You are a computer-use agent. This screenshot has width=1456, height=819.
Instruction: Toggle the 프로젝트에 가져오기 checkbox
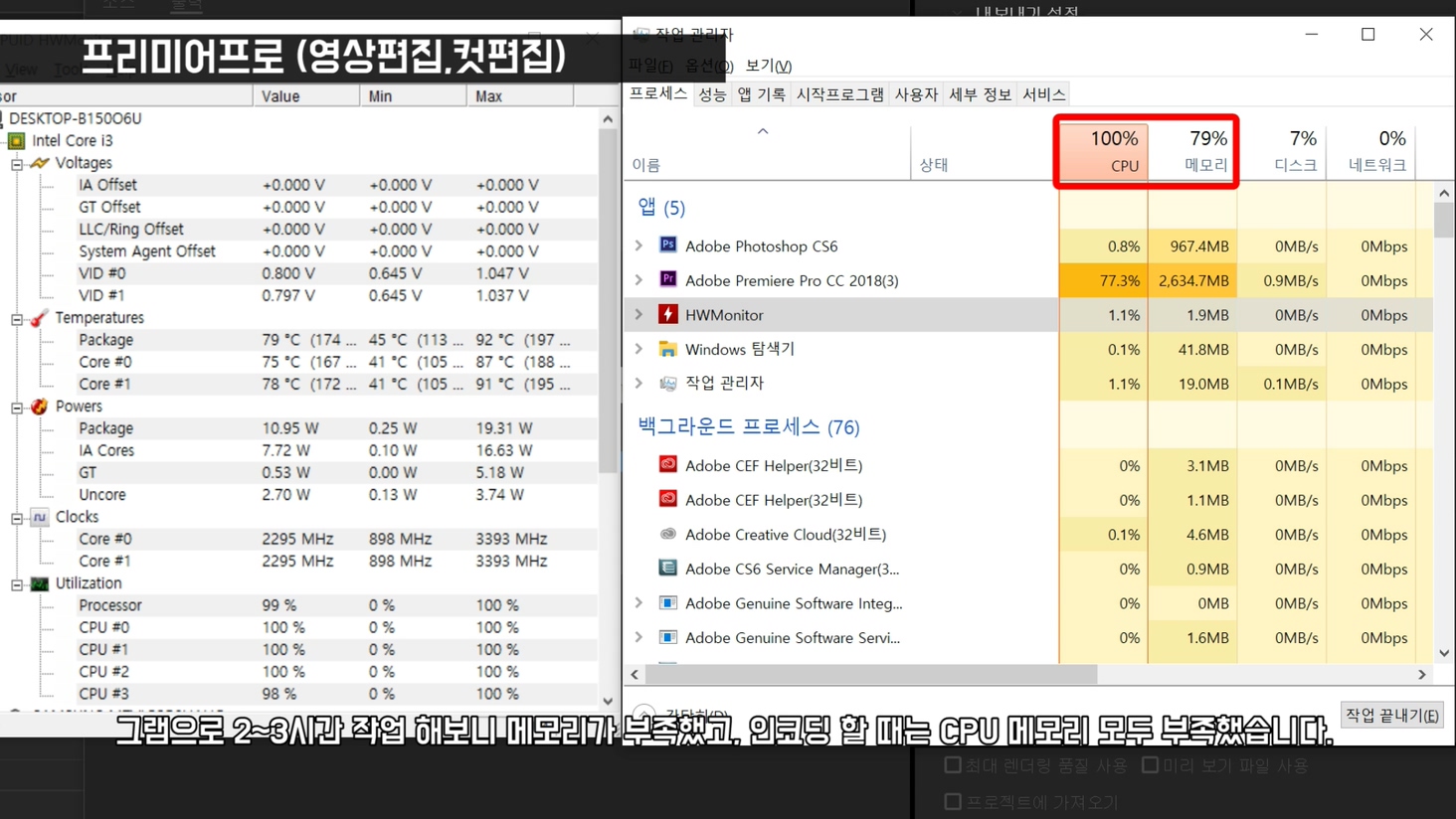point(953,801)
